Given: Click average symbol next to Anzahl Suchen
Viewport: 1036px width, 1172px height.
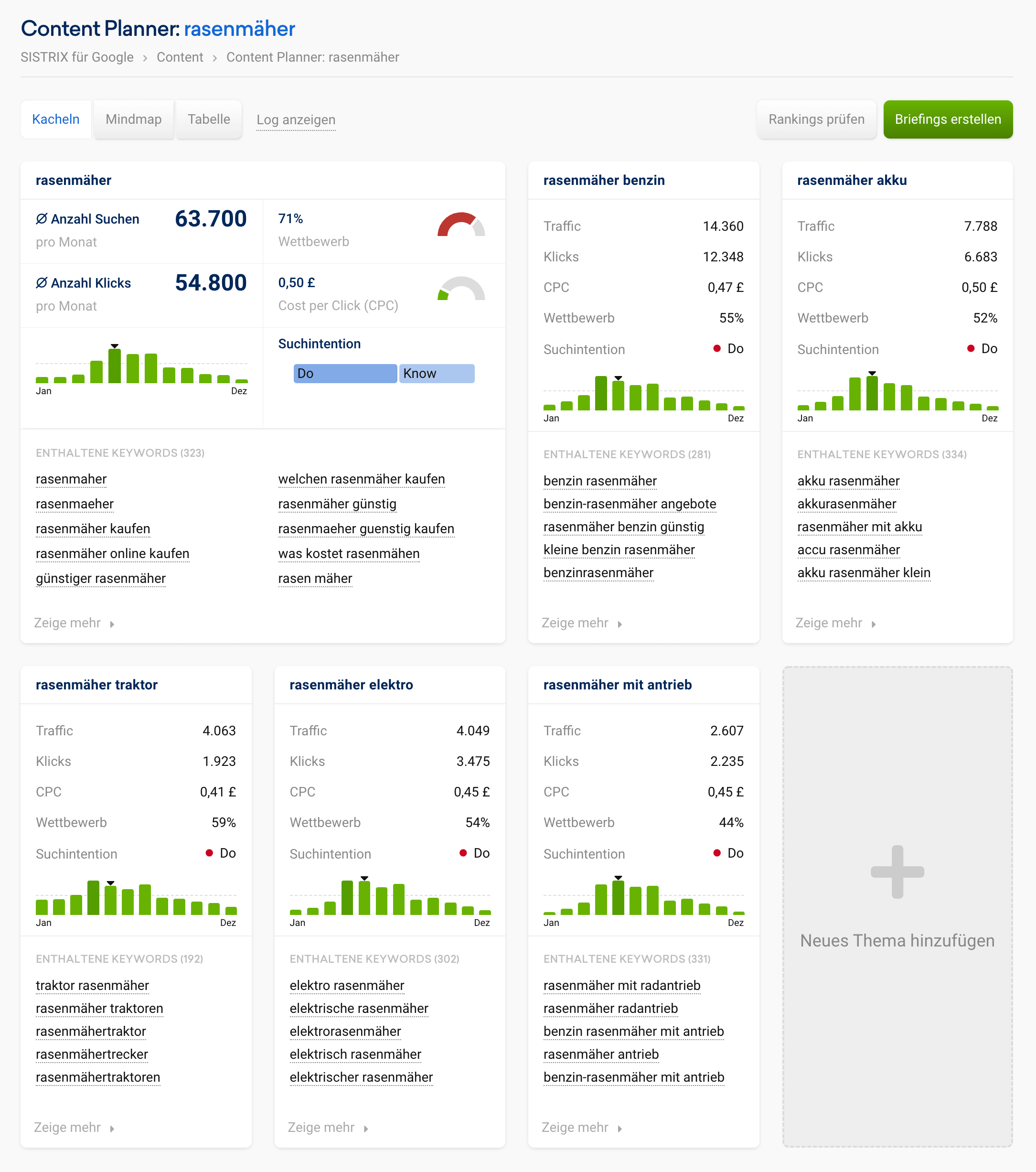Looking at the screenshot, I should [x=41, y=219].
